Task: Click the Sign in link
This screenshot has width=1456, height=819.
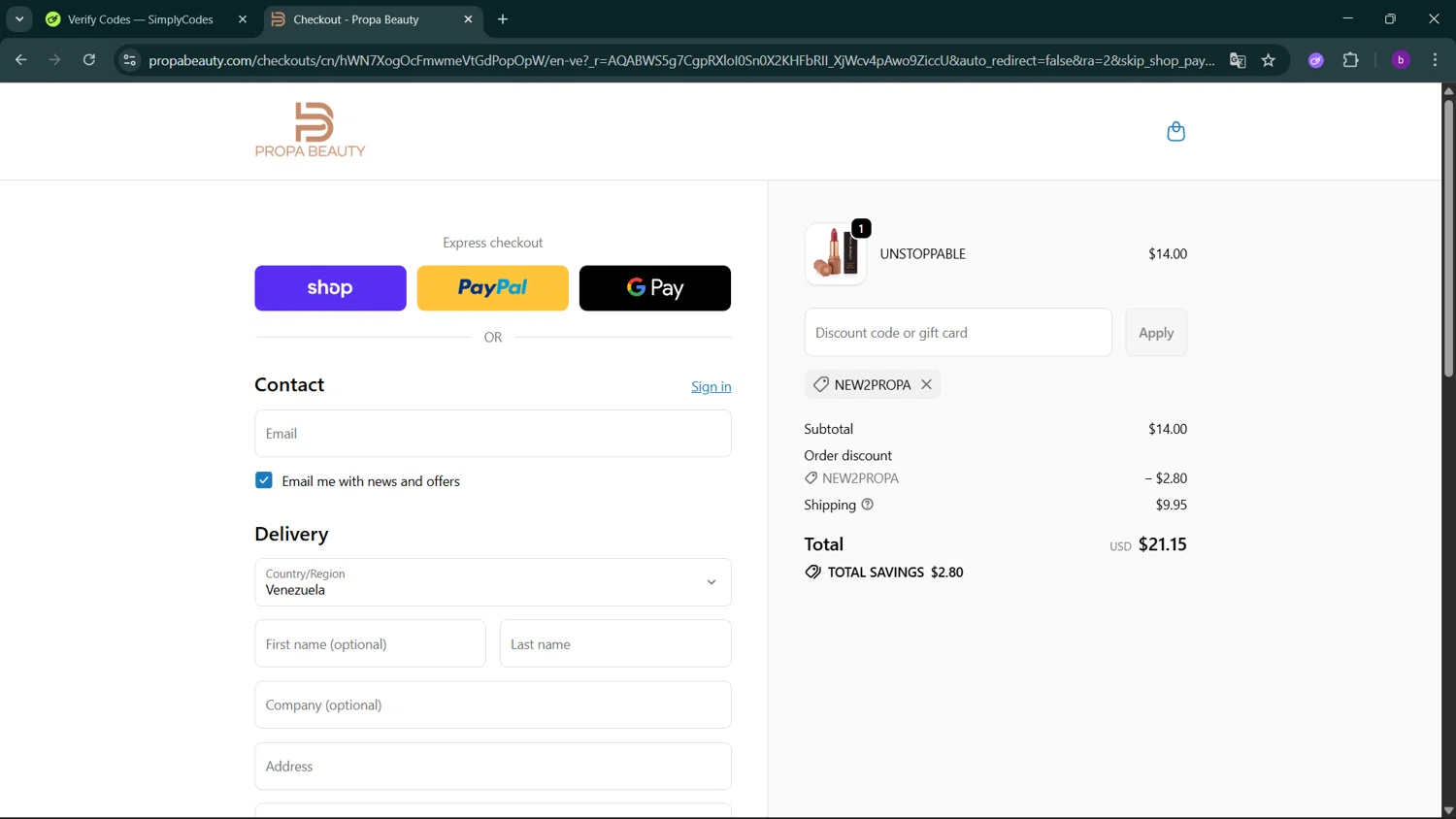Action: (711, 386)
